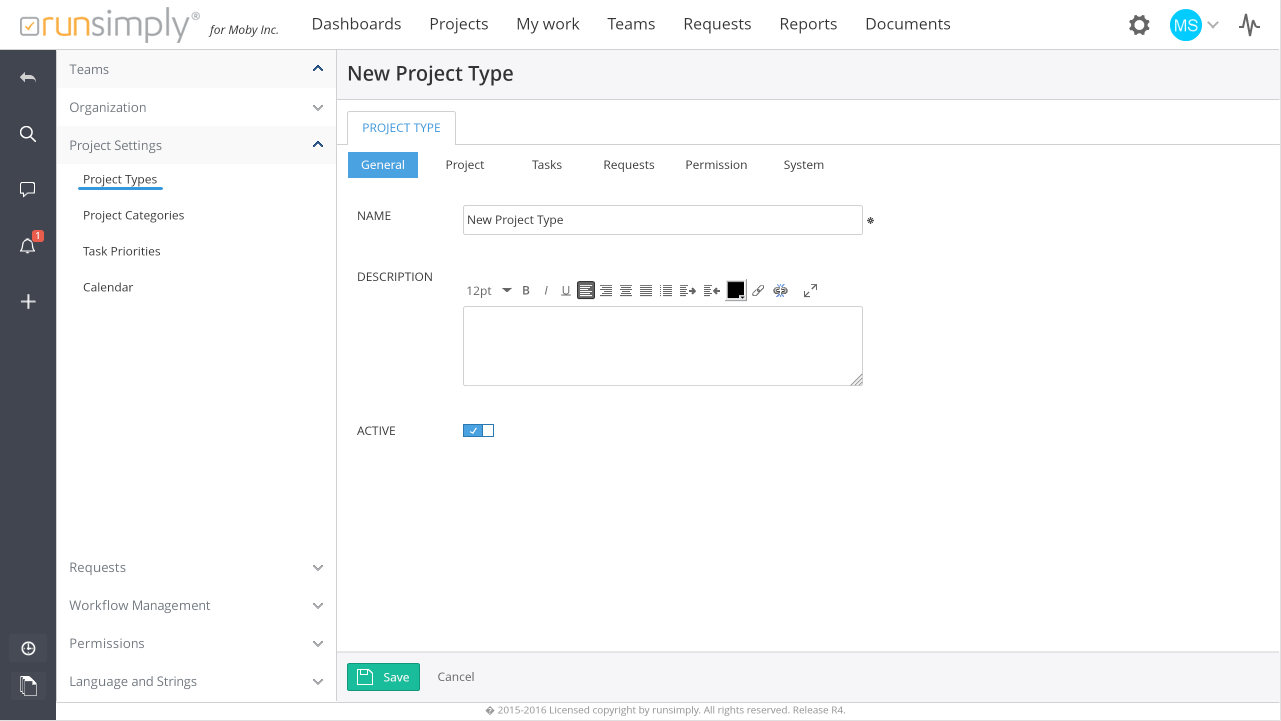Toggle bold formatting in description toolbar
The height and width of the screenshot is (721, 1281).
(526, 291)
